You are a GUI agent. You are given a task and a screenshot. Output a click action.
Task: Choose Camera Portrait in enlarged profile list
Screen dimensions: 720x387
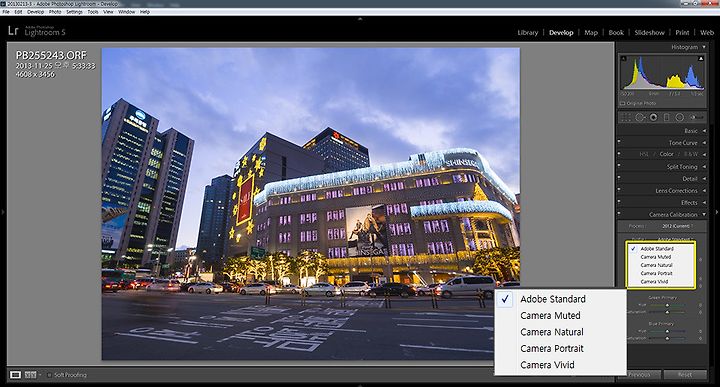pyautogui.click(x=552, y=348)
